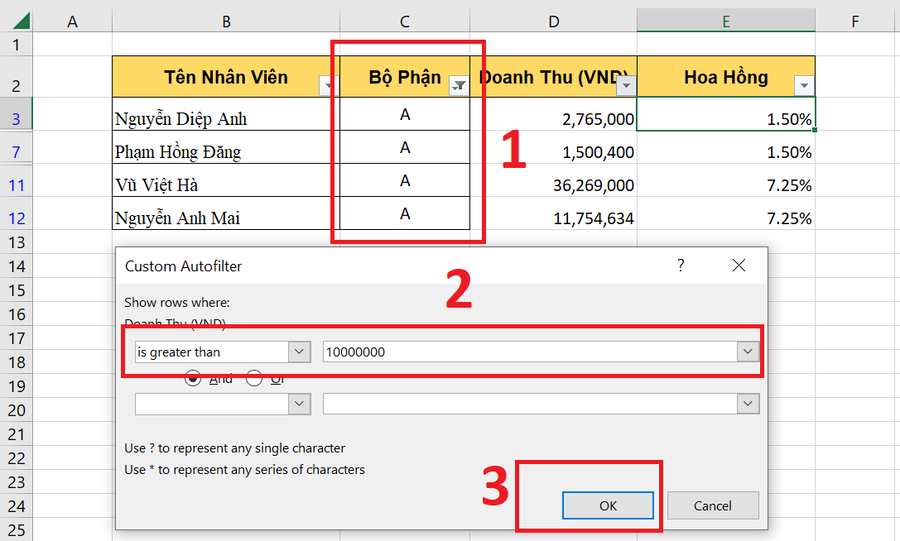Select row 13 header
900x541 pixels.
pos(16,242)
